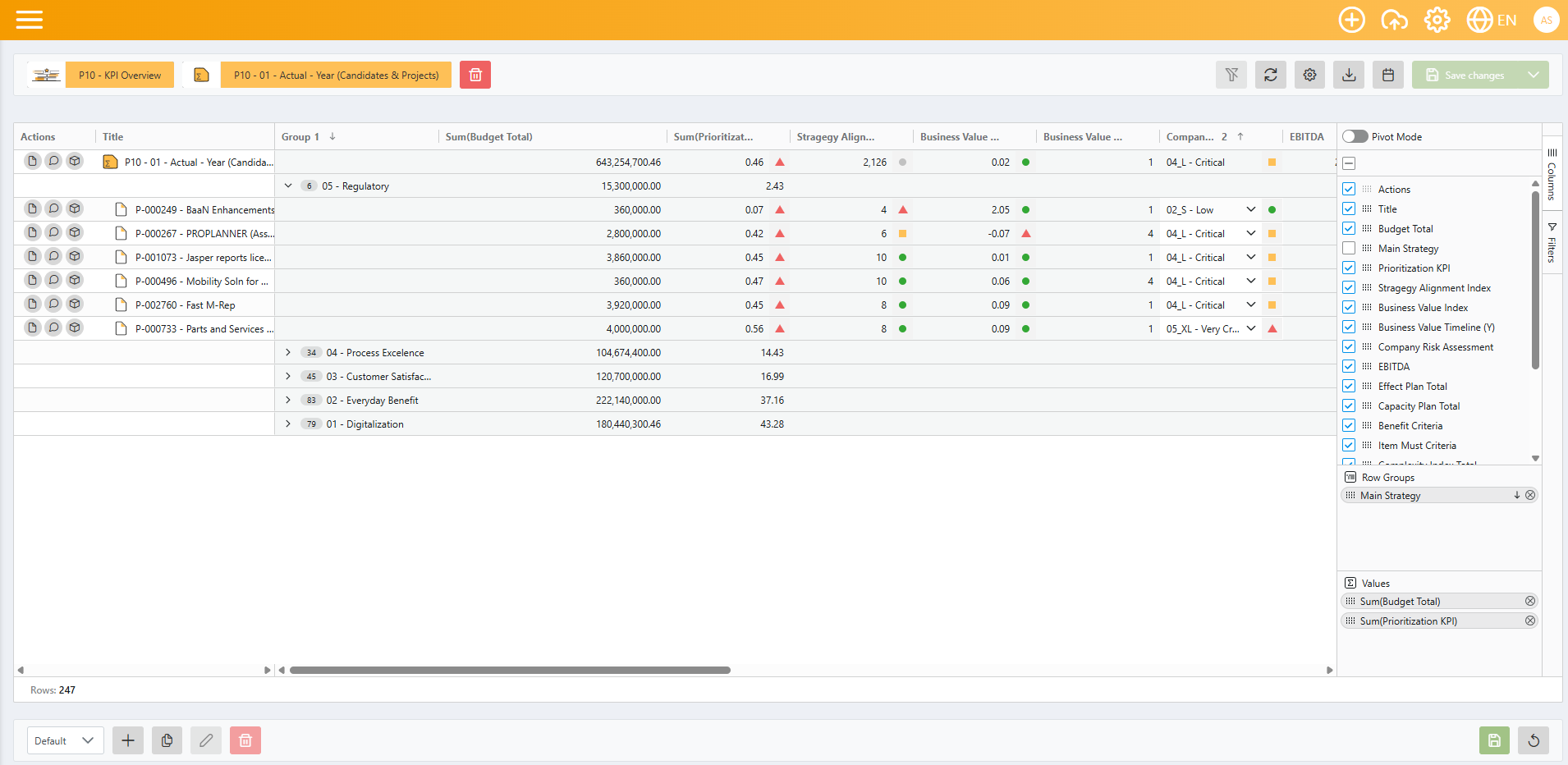Expand the 02 - Everyday Benefit group
The height and width of the screenshot is (765, 1568).
click(288, 400)
